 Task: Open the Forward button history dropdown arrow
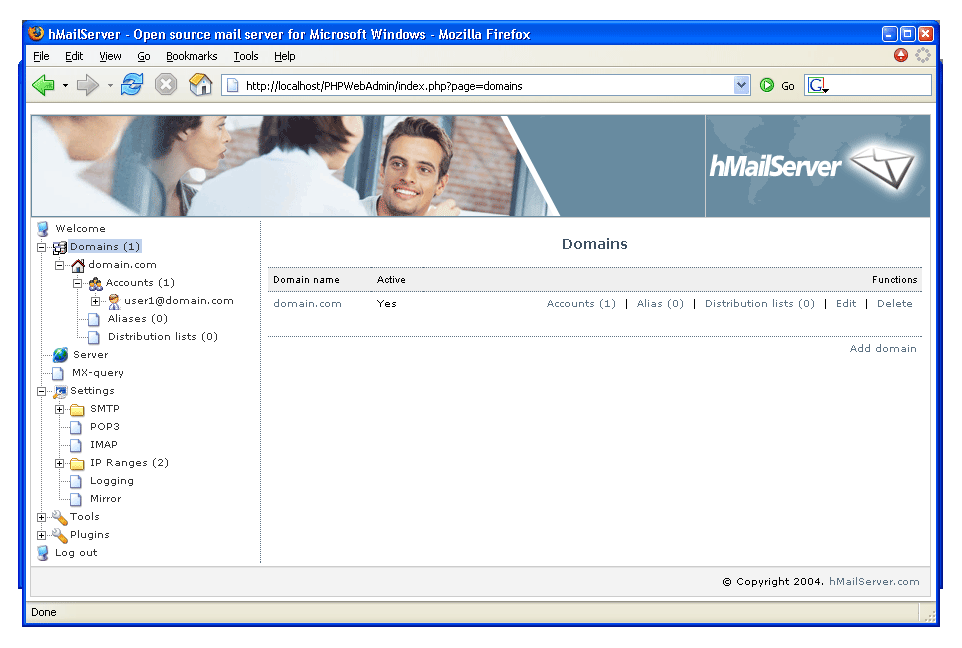pyautogui.click(x=110, y=85)
